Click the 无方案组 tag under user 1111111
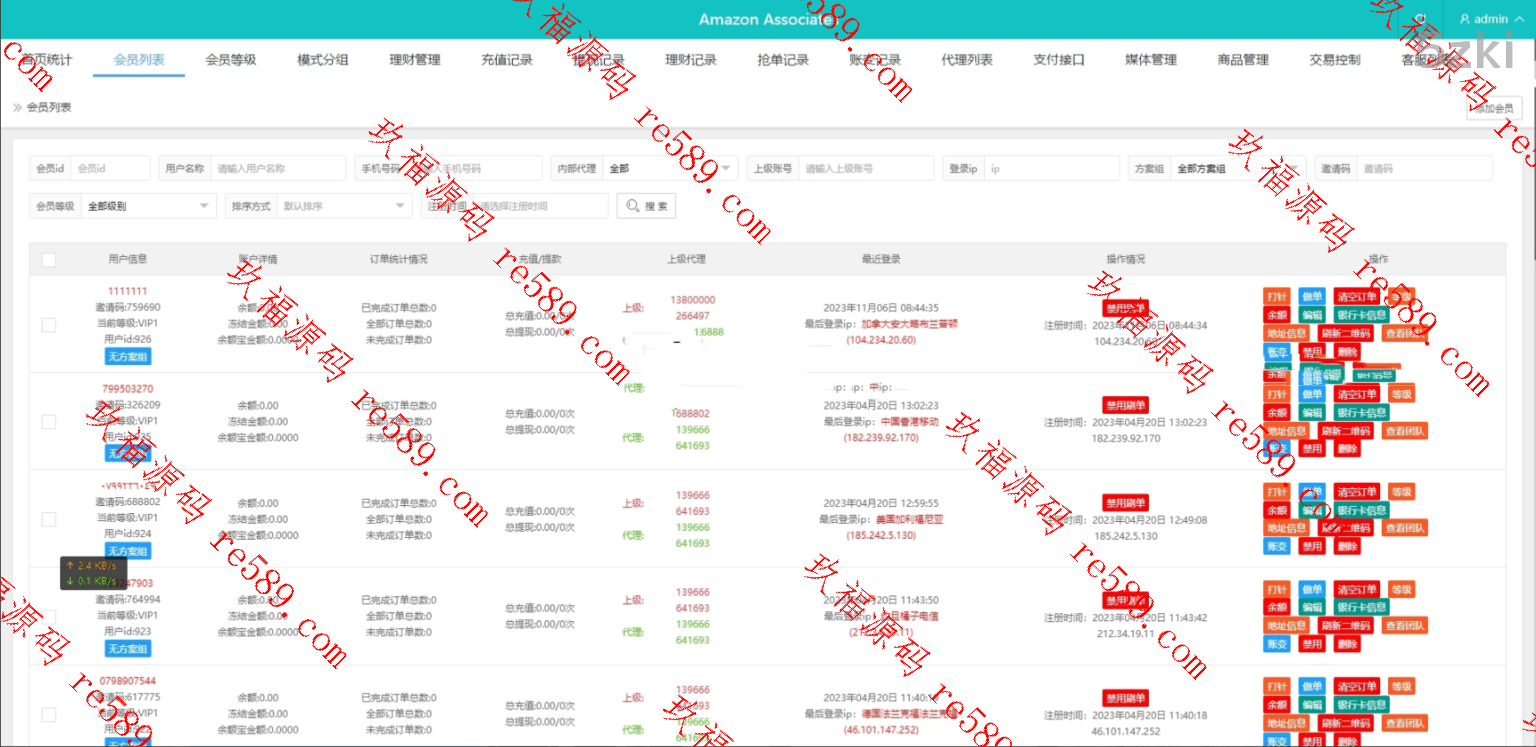 [128, 356]
